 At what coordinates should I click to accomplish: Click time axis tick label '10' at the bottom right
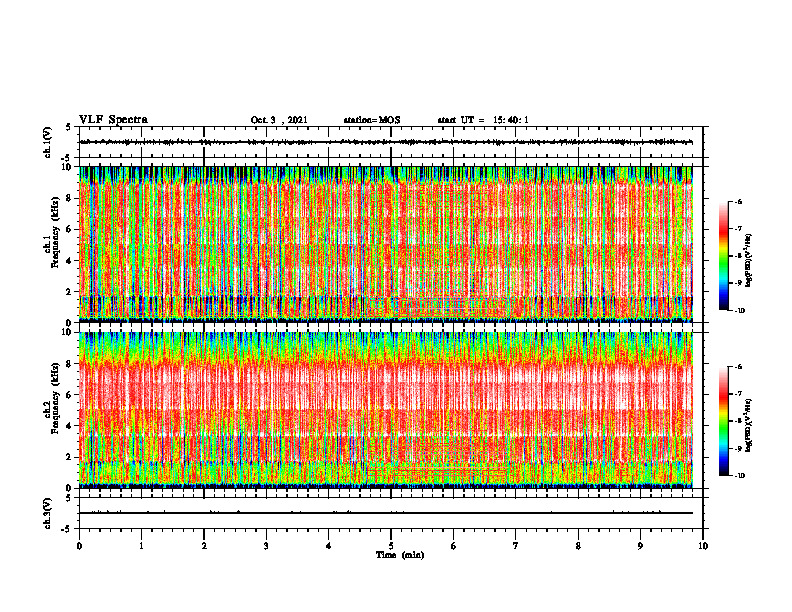coord(703,546)
